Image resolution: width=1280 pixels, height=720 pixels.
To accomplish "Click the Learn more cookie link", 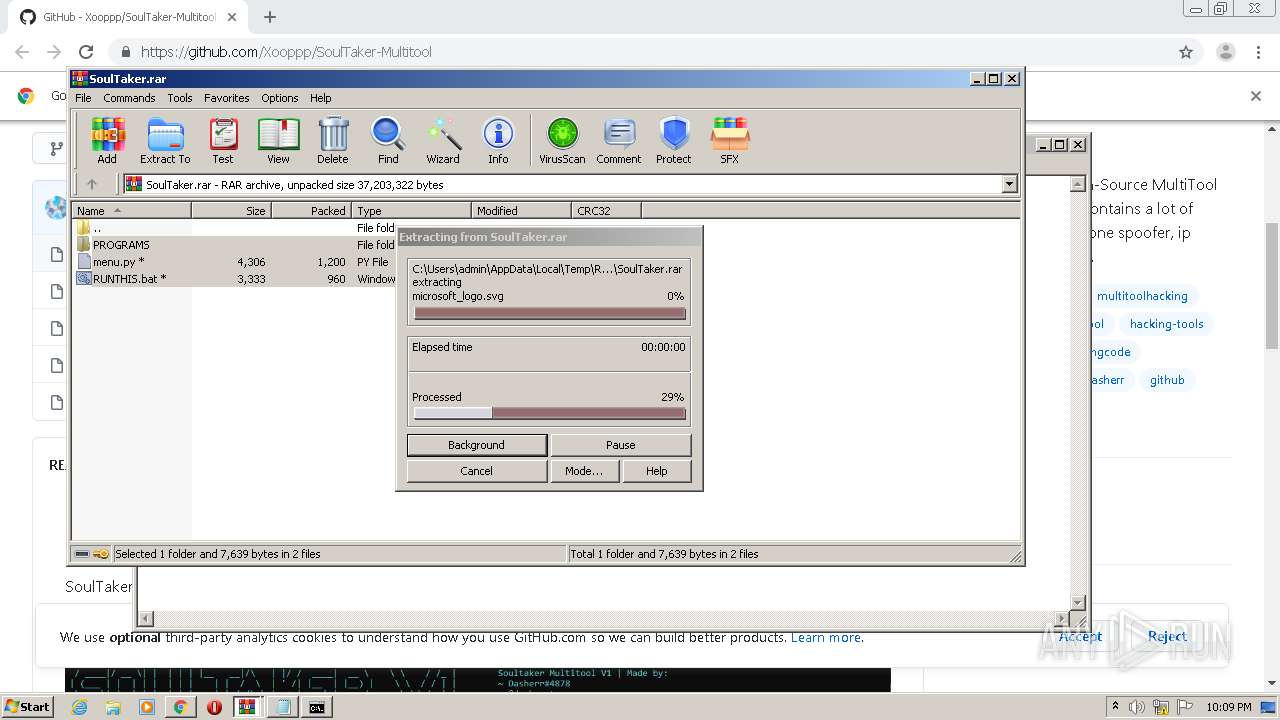I will click(826, 637).
